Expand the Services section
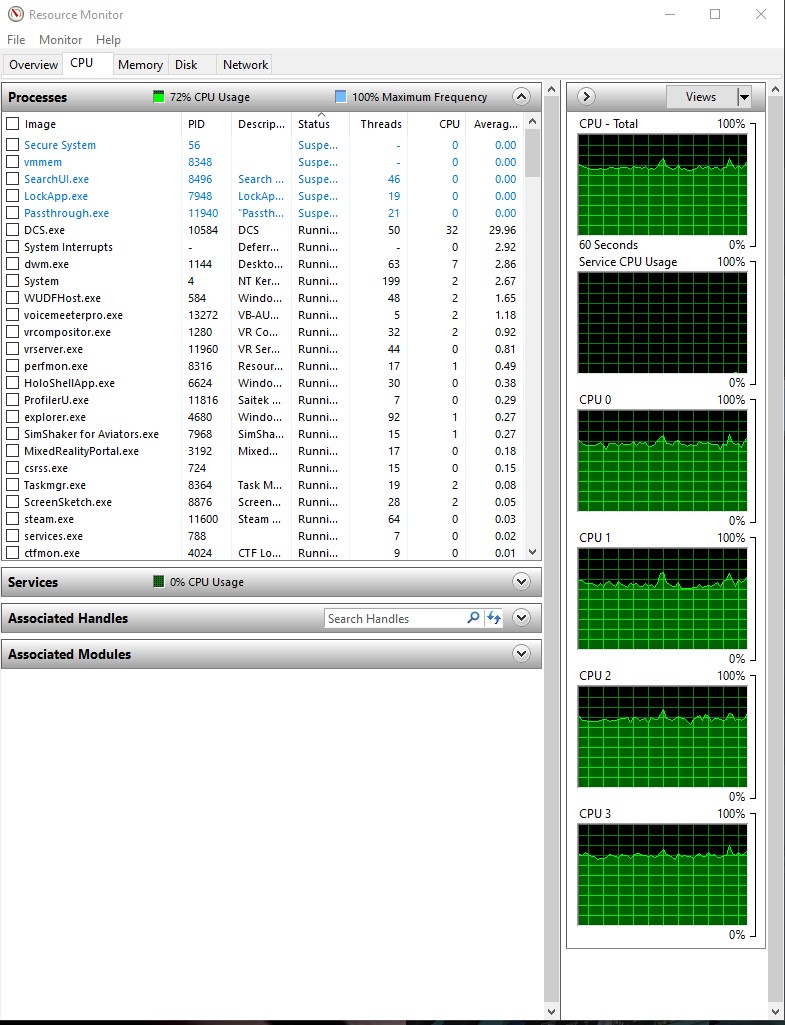This screenshot has width=785, height=1025. tap(521, 581)
